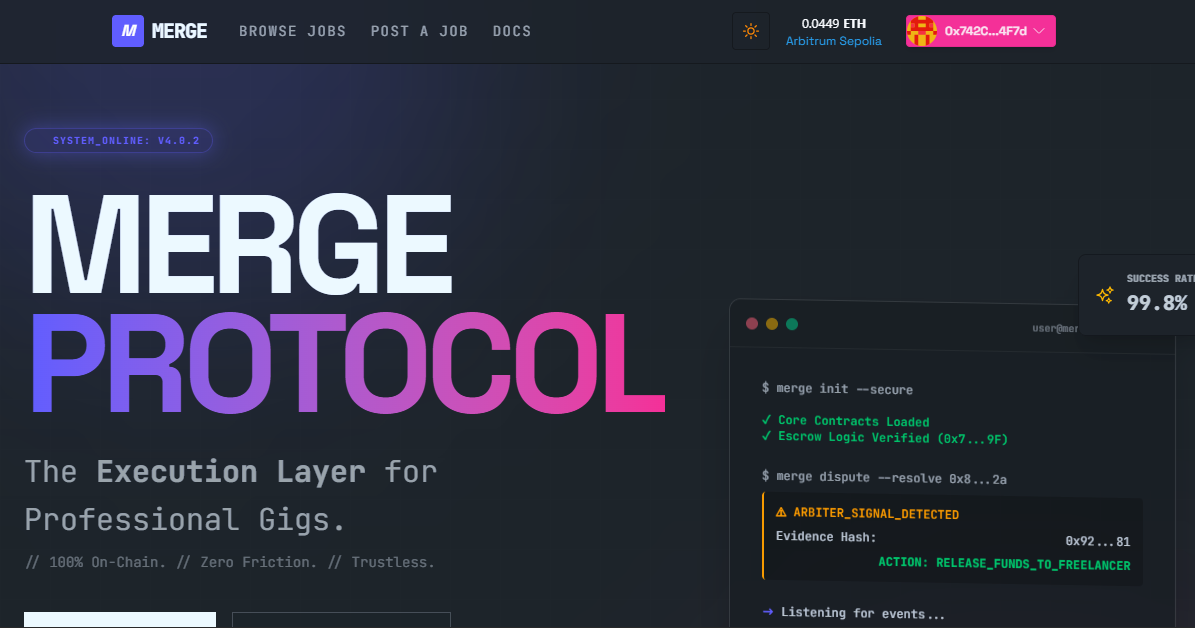The width and height of the screenshot is (1195, 628).
Task: Open the DOCS link
Action: [512, 31]
